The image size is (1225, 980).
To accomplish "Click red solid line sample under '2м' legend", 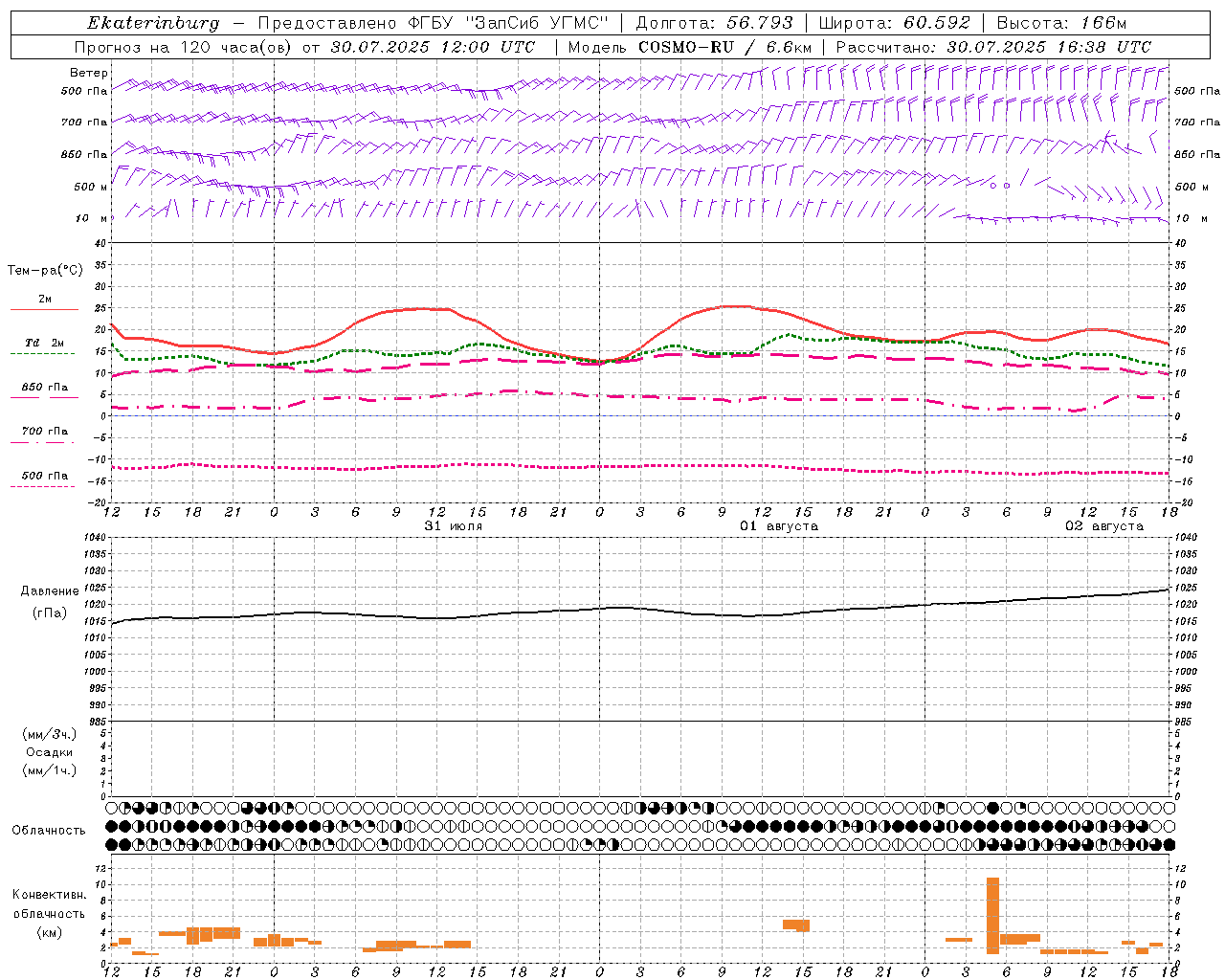I will coord(44,309).
